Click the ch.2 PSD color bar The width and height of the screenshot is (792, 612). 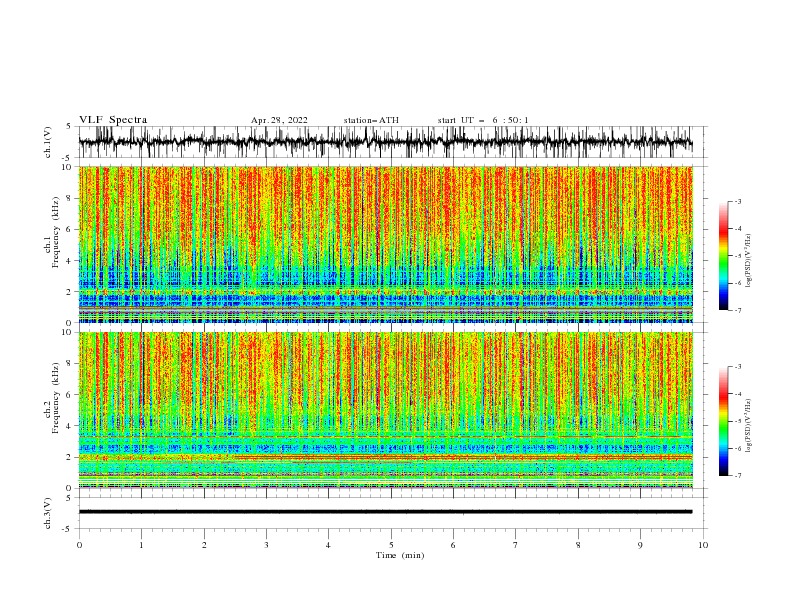tap(723, 421)
